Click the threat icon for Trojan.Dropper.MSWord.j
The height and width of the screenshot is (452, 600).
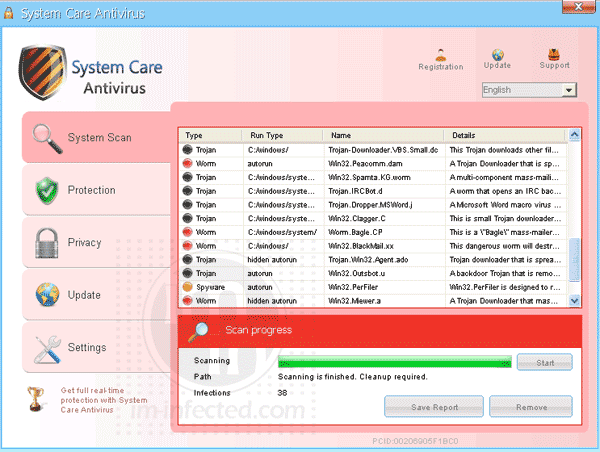(x=188, y=204)
